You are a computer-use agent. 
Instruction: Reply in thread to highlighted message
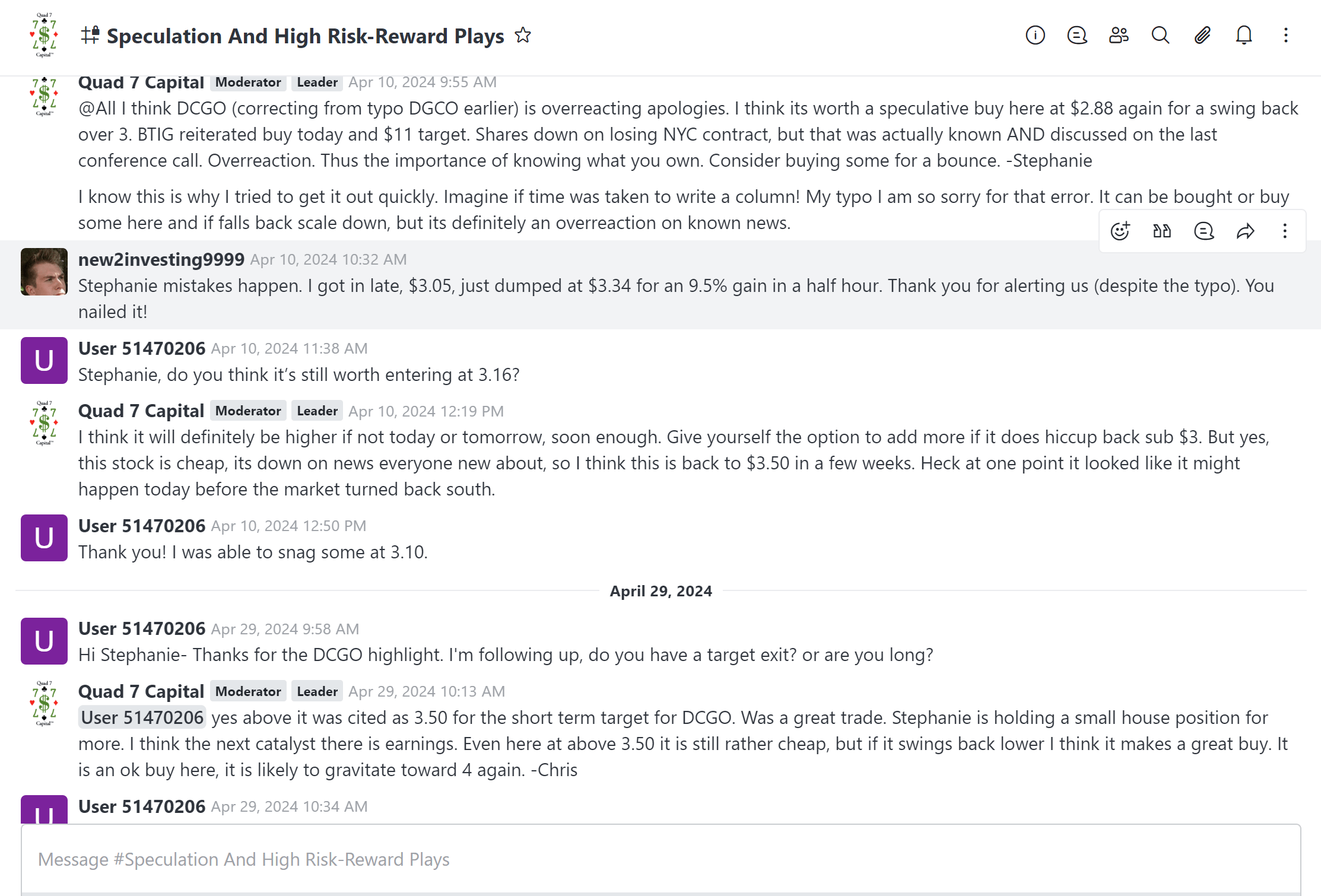[1203, 231]
